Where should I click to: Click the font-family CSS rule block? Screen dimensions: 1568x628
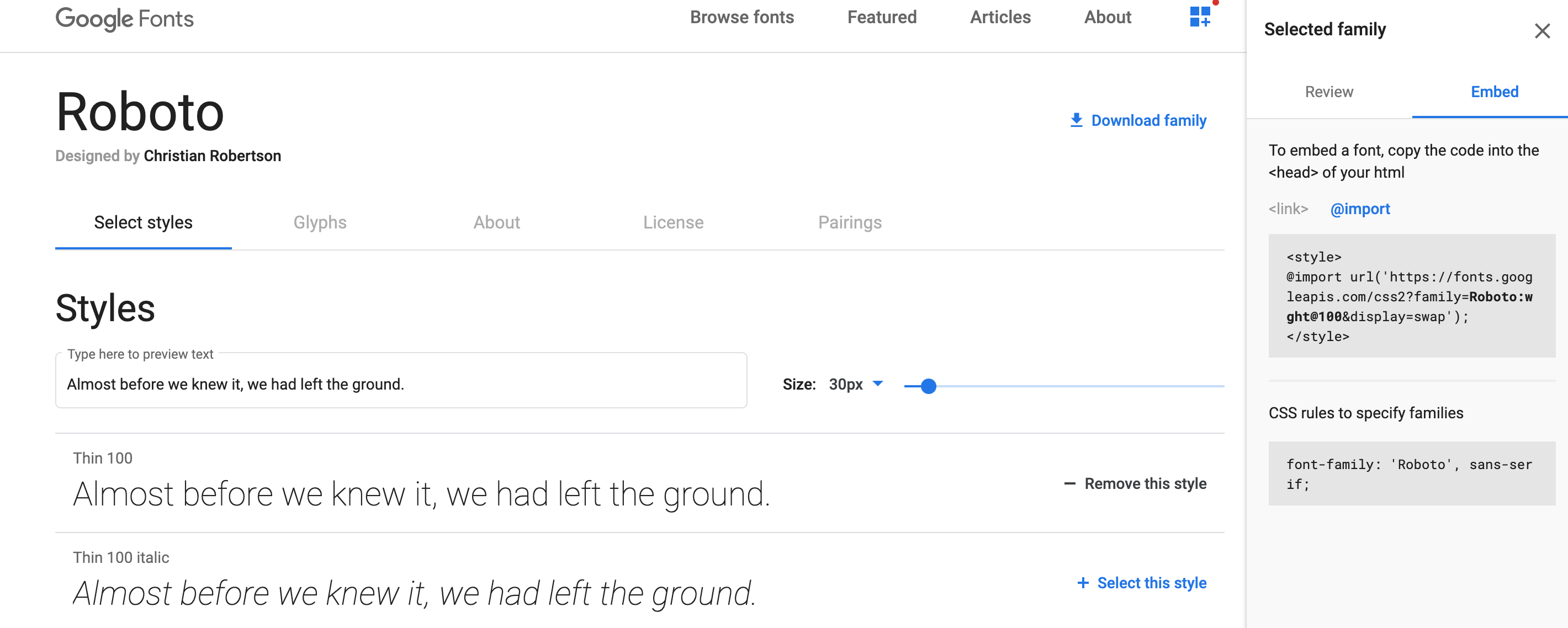pos(1412,473)
